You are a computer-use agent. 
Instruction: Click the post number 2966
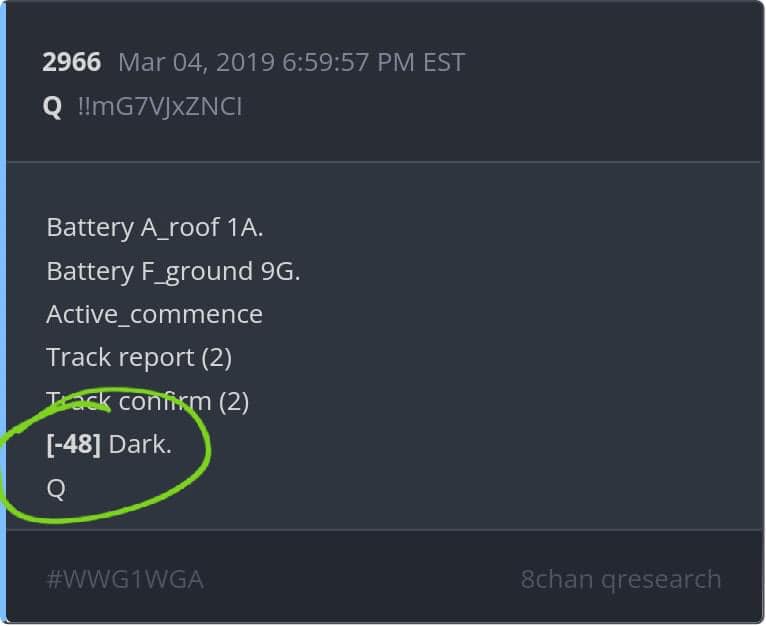(72, 62)
